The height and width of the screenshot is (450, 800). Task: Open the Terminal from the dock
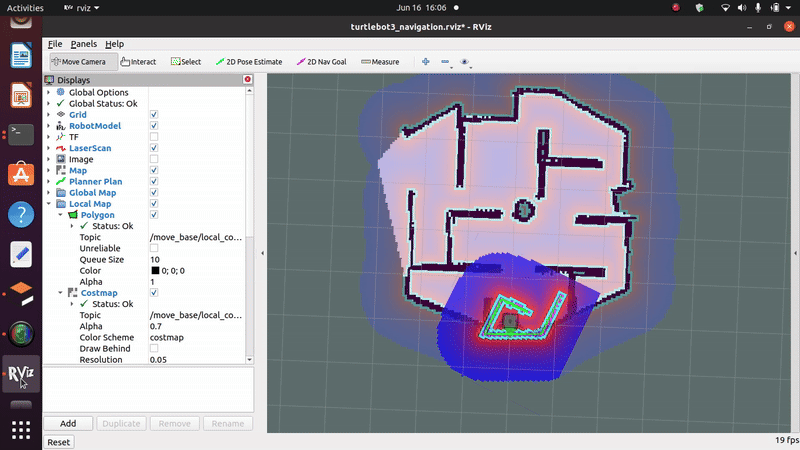coord(21,135)
